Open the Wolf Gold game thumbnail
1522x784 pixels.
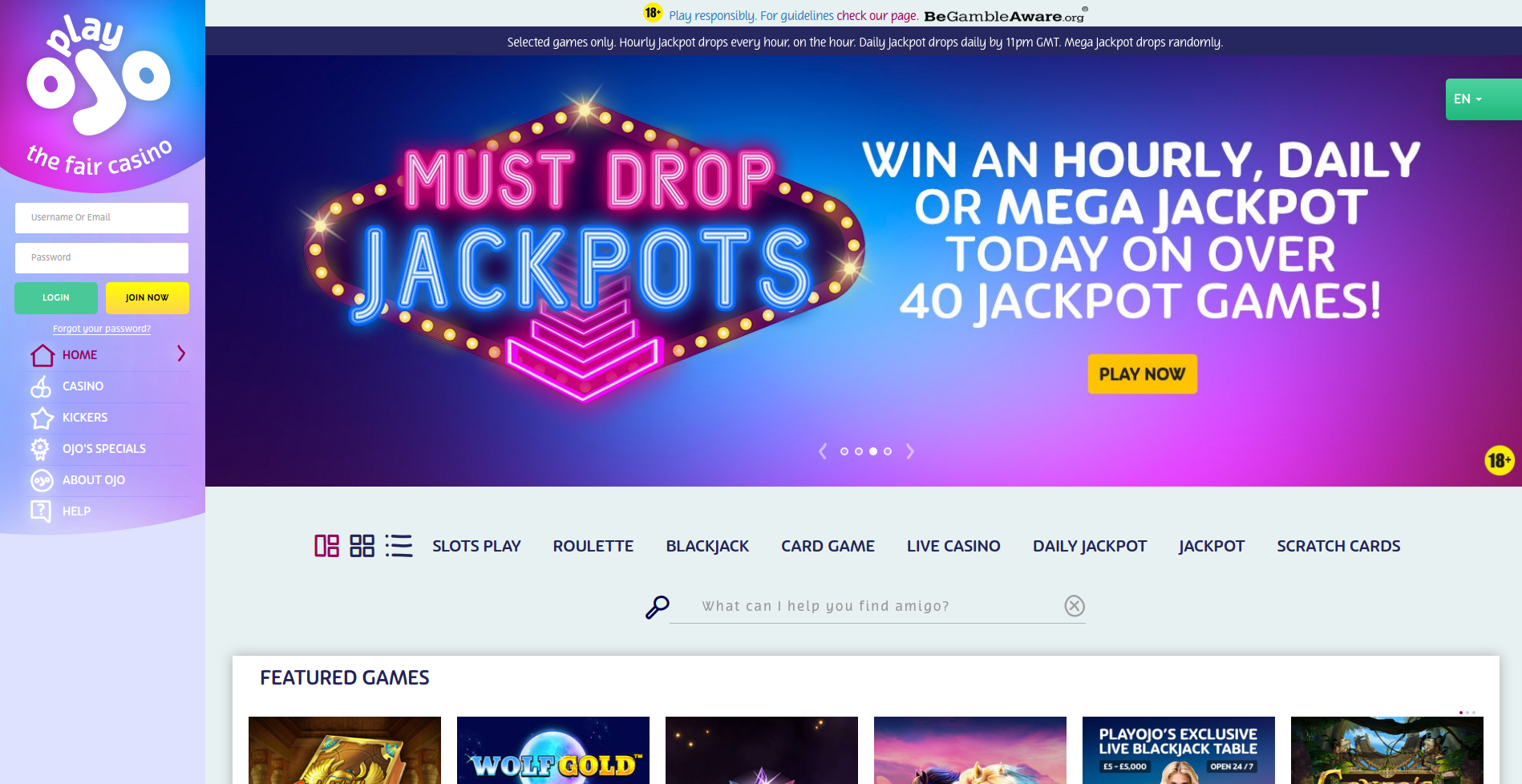pos(553,750)
